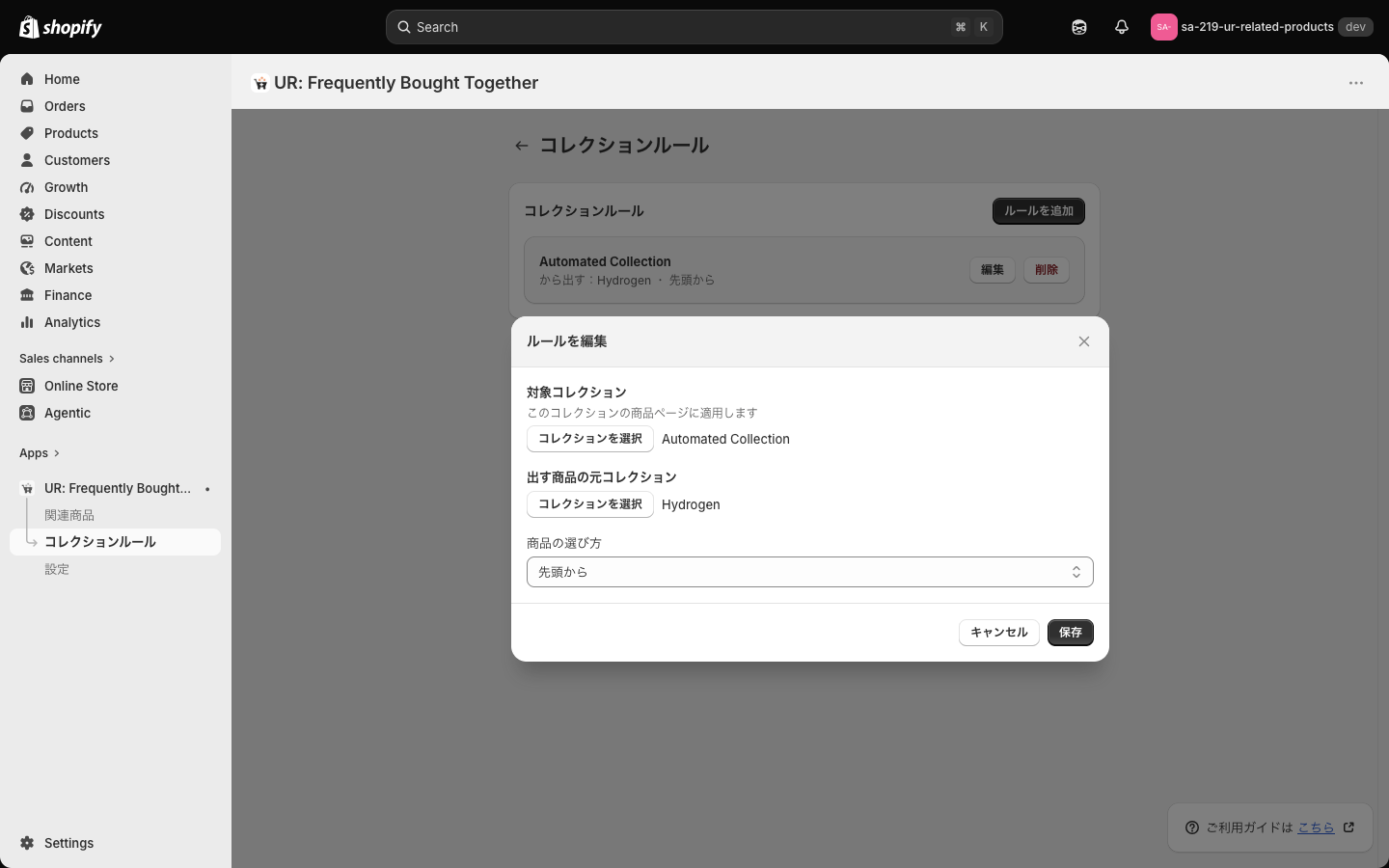Click コレクションを選択 next to Automated Collection
The image size is (1389, 868).
click(x=590, y=439)
